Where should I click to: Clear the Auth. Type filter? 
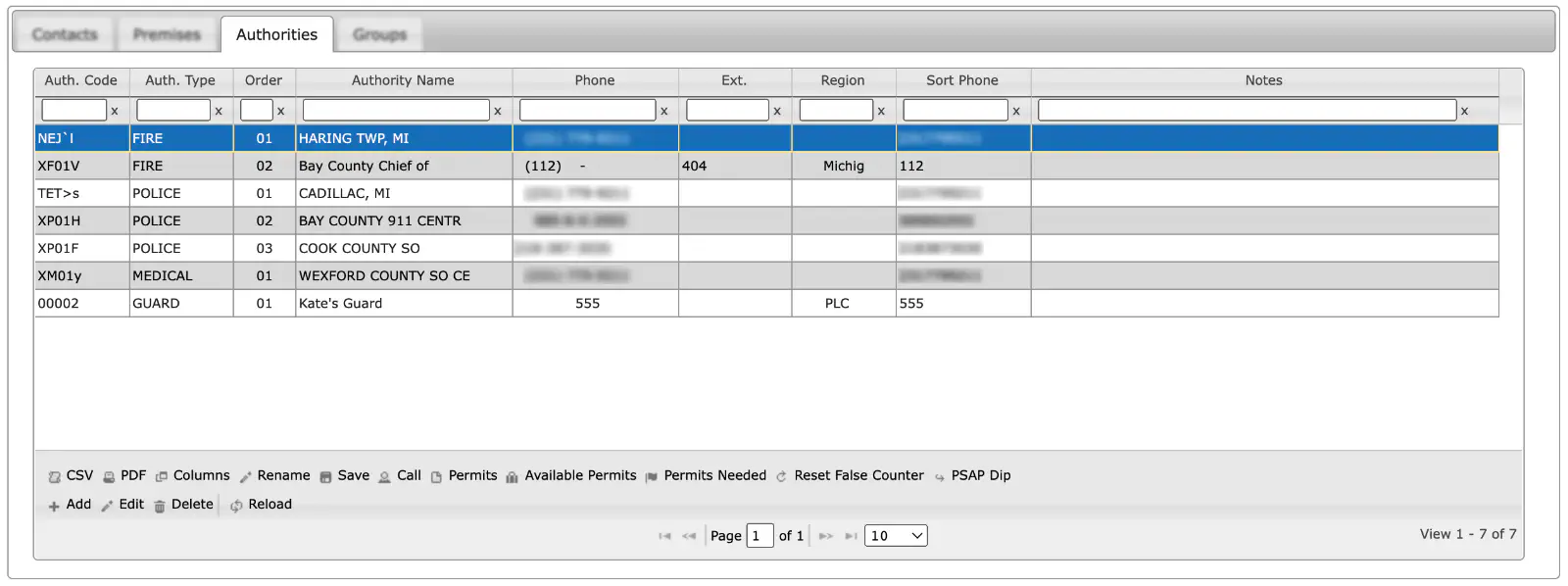click(219, 112)
